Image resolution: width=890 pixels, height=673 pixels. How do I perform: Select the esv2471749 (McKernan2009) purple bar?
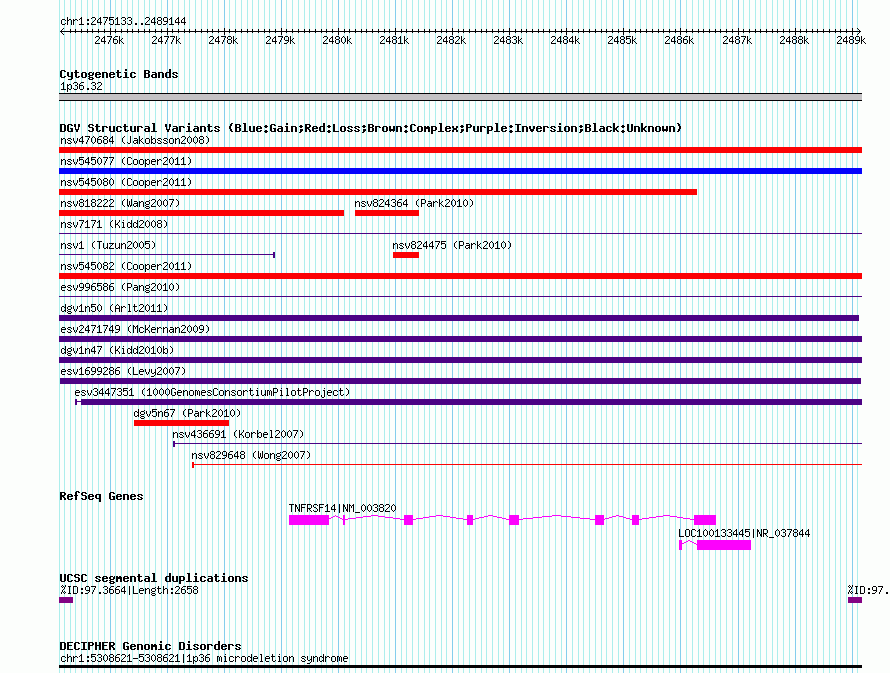(x=460, y=339)
